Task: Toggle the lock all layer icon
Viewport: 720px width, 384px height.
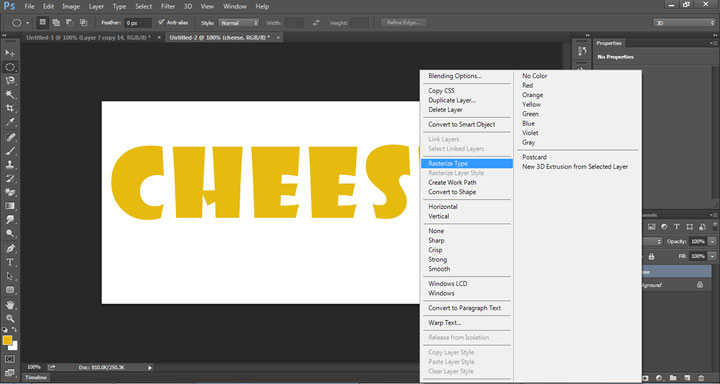Action: click(x=651, y=257)
